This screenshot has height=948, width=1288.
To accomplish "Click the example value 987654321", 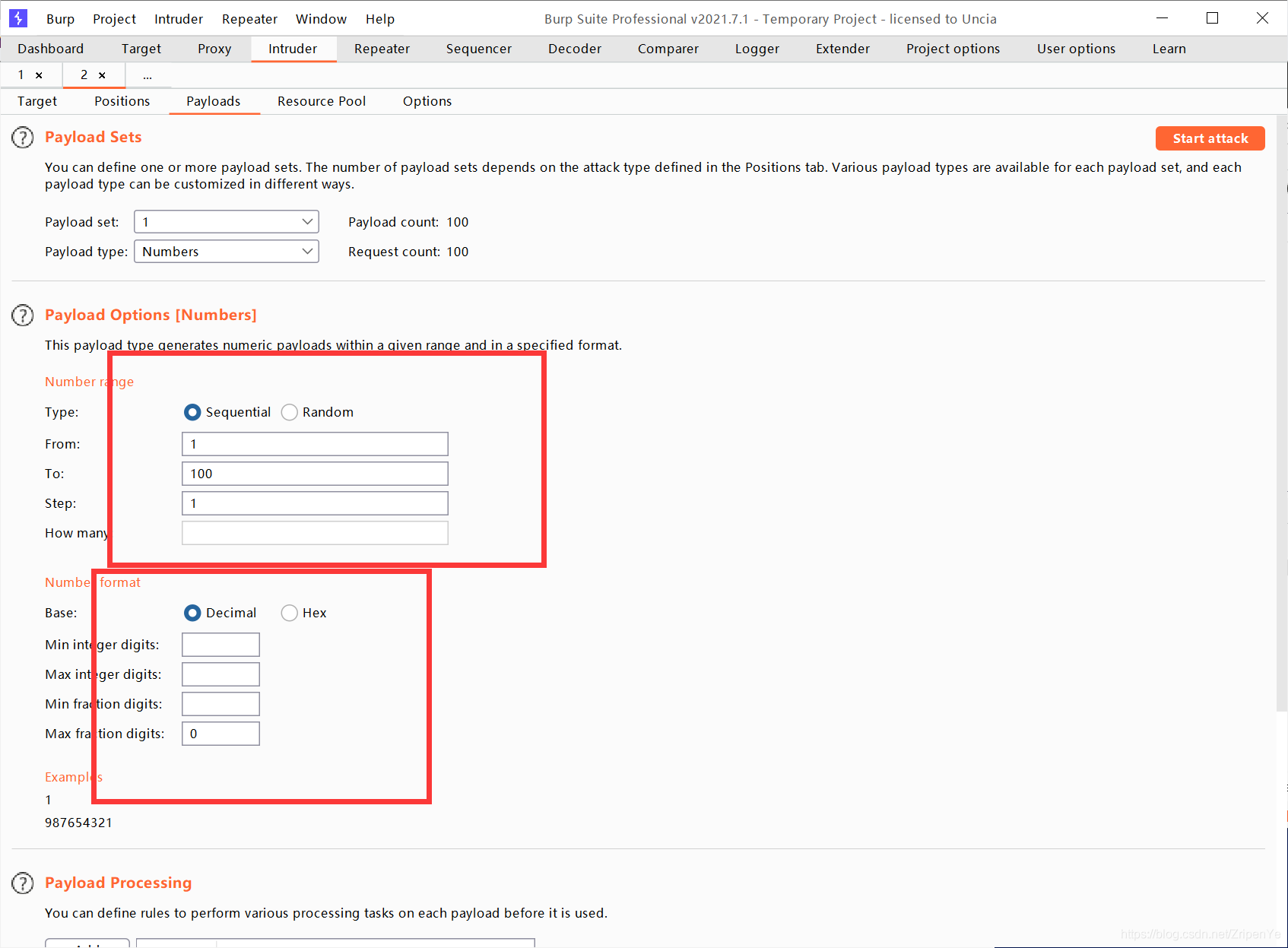I will click(78, 823).
